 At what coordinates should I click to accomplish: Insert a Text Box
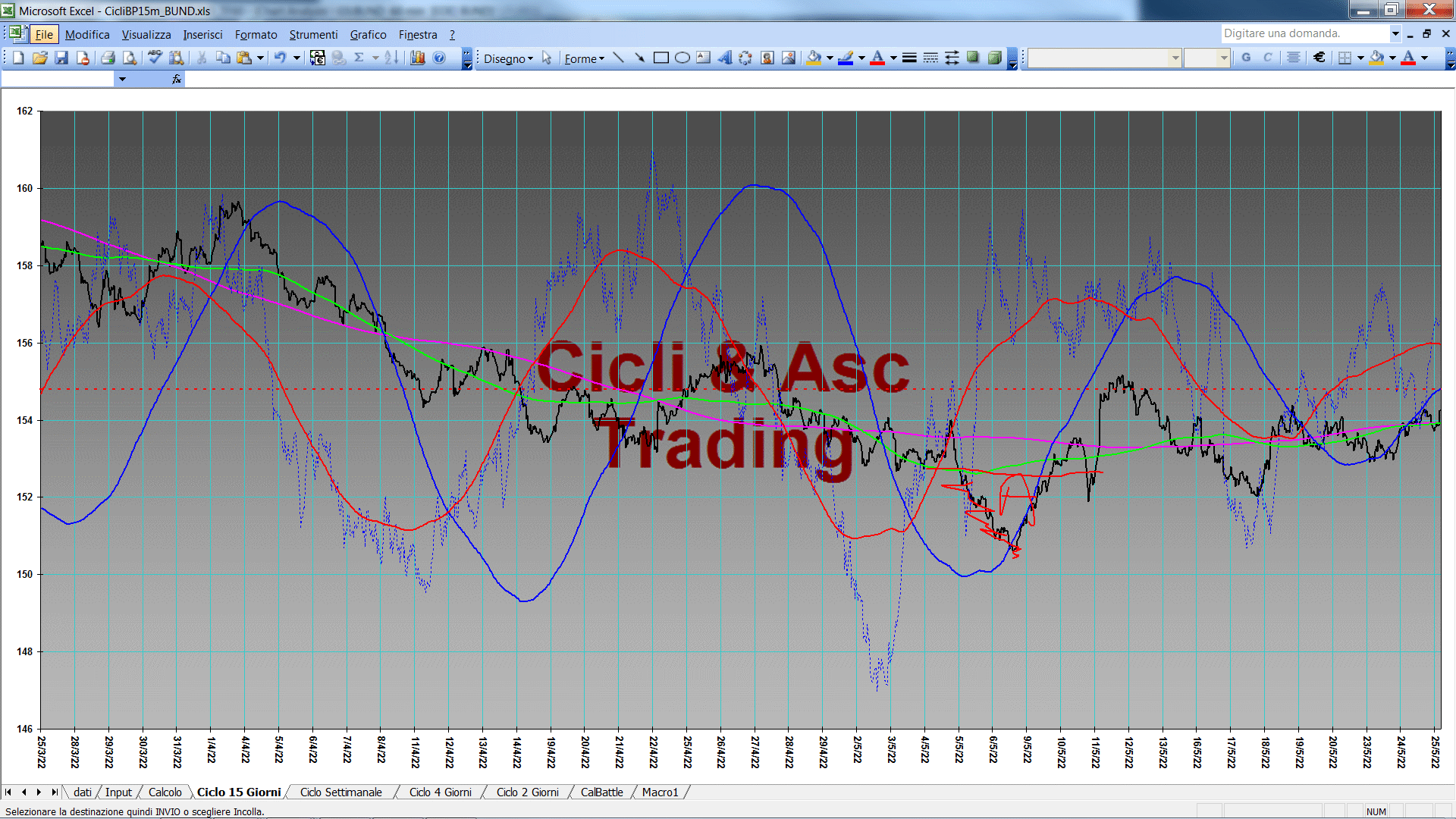point(704,58)
